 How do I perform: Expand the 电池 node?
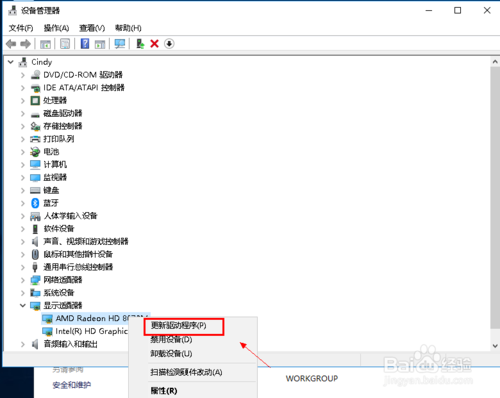click(x=23, y=152)
